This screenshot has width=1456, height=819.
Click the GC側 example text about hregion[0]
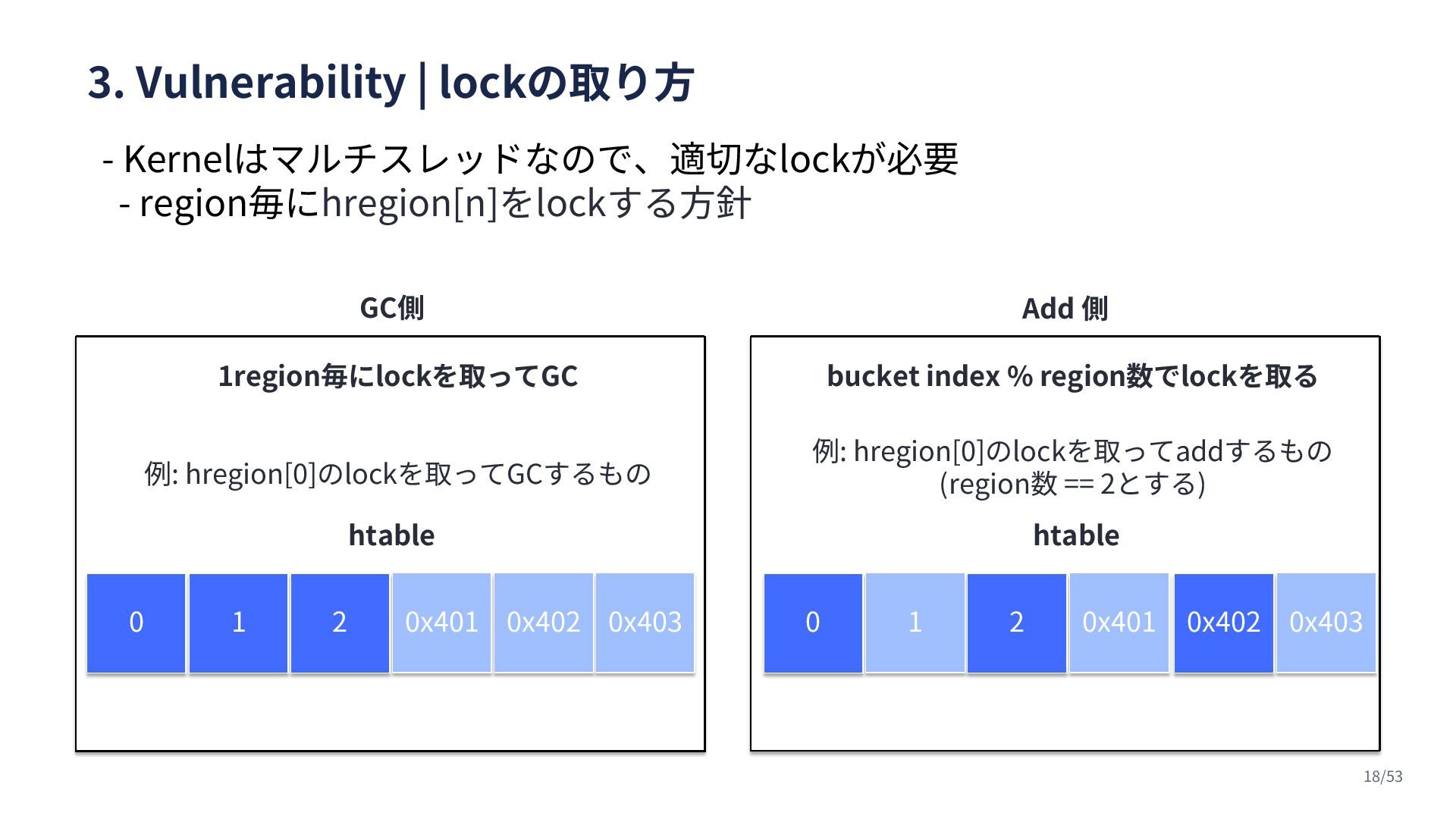click(397, 474)
